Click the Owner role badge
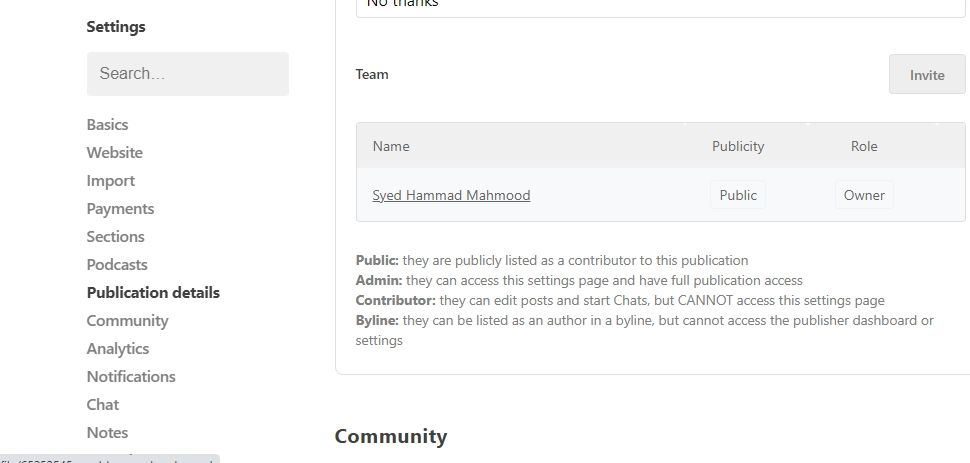The image size is (970, 463). coord(864,195)
